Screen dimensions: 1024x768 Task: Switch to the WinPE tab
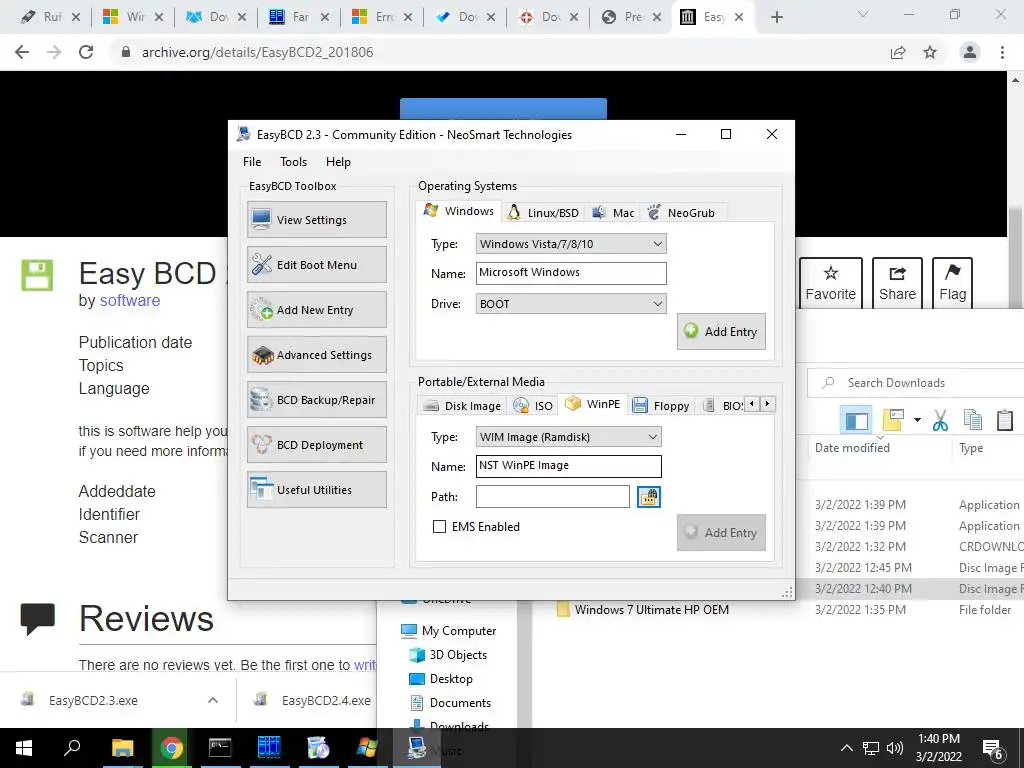(592, 404)
